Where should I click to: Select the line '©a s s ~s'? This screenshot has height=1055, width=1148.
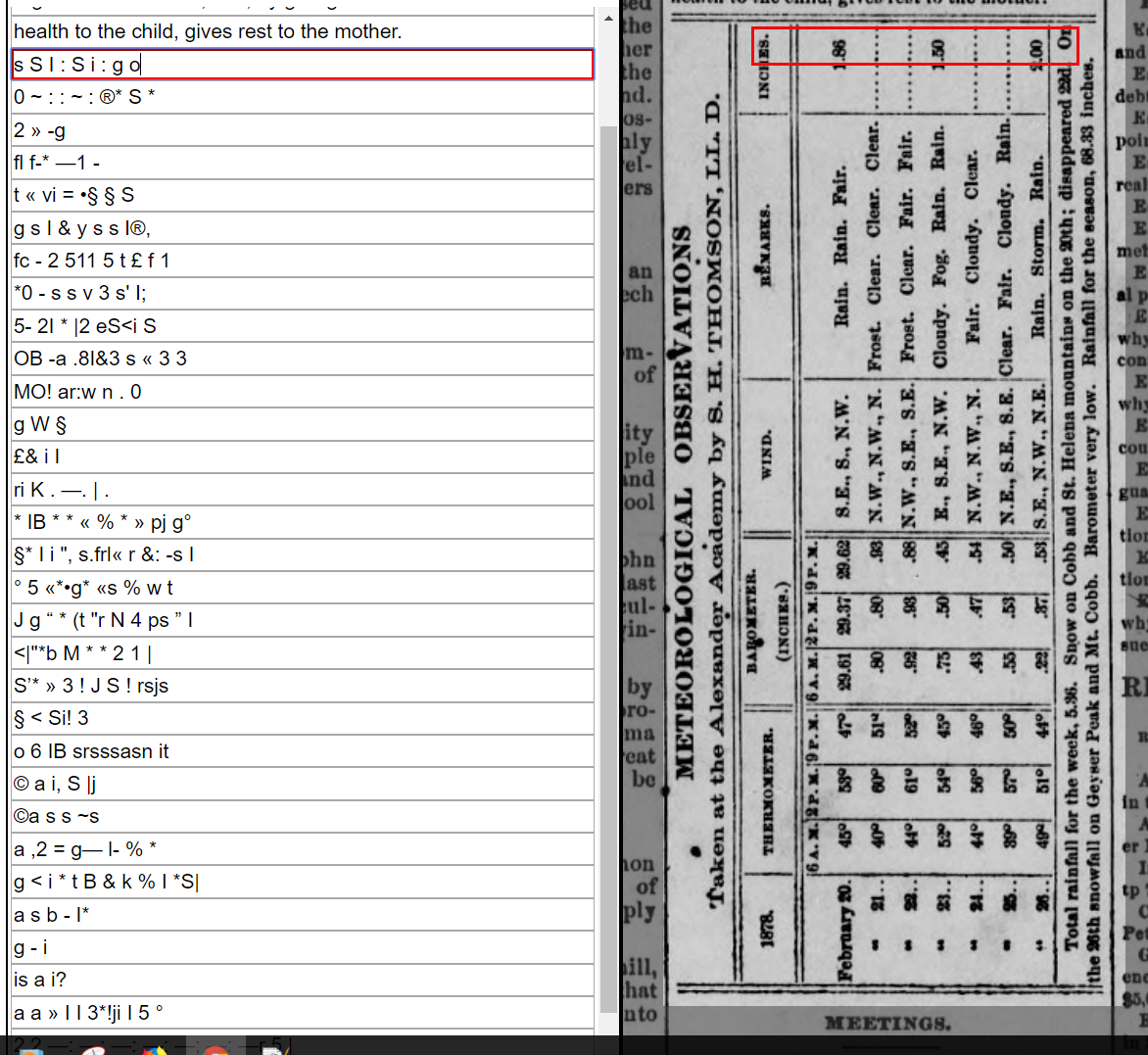(x=303, y=817)
